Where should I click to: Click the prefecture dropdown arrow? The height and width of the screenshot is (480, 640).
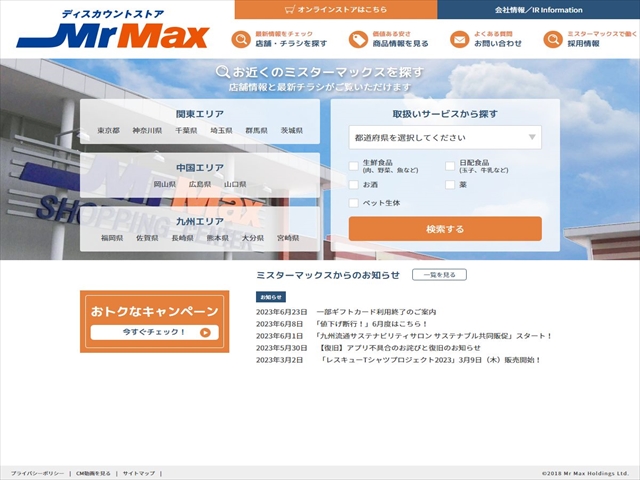532,137
